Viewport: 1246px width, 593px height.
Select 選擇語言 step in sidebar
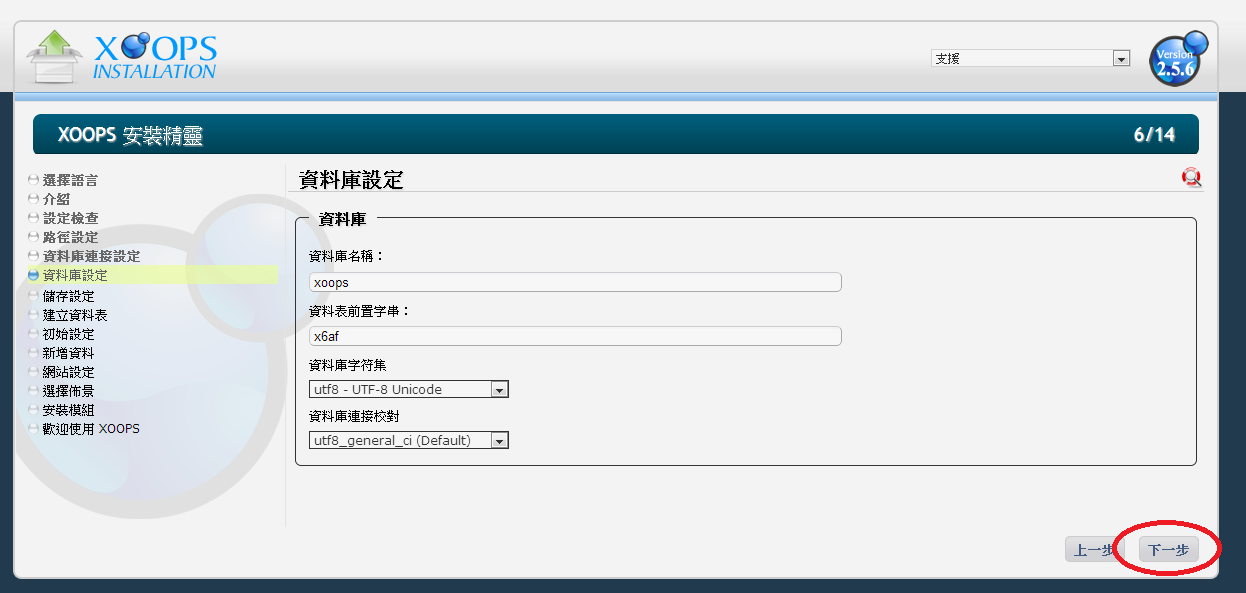click(x=70, y=180)
